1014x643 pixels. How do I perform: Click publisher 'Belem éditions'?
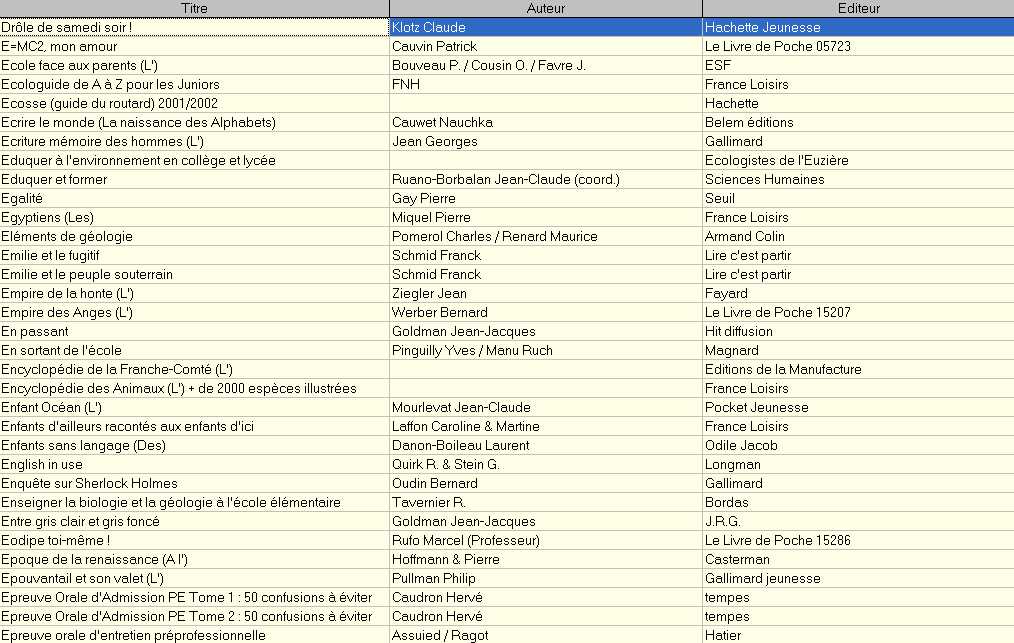(749, 122)
